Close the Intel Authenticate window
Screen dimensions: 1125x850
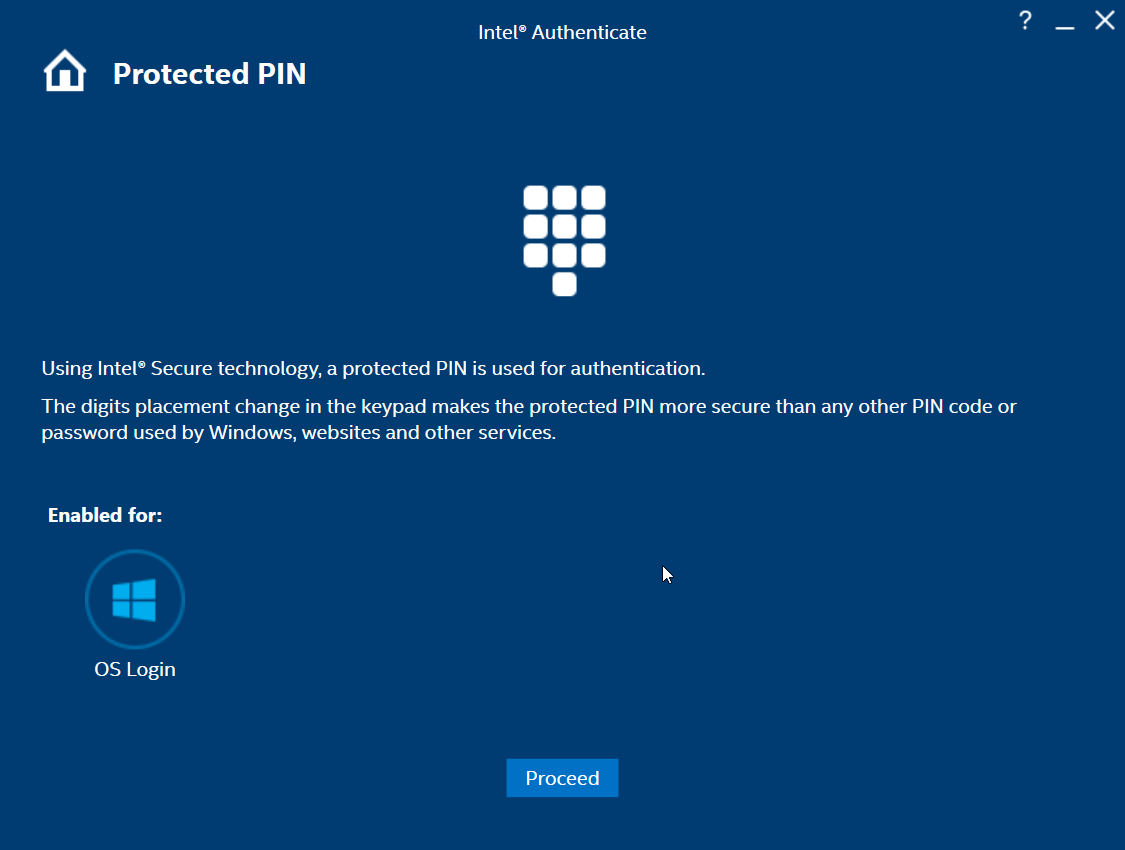(x=1105, y=20)
